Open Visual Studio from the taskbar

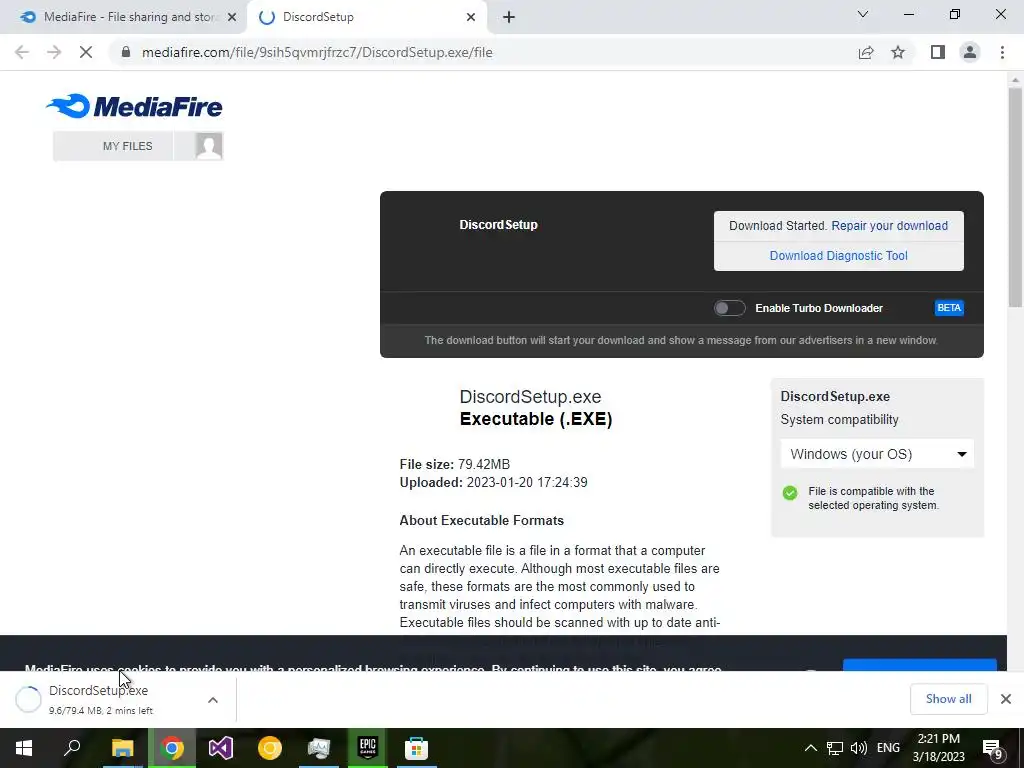(x=221, y=748)
